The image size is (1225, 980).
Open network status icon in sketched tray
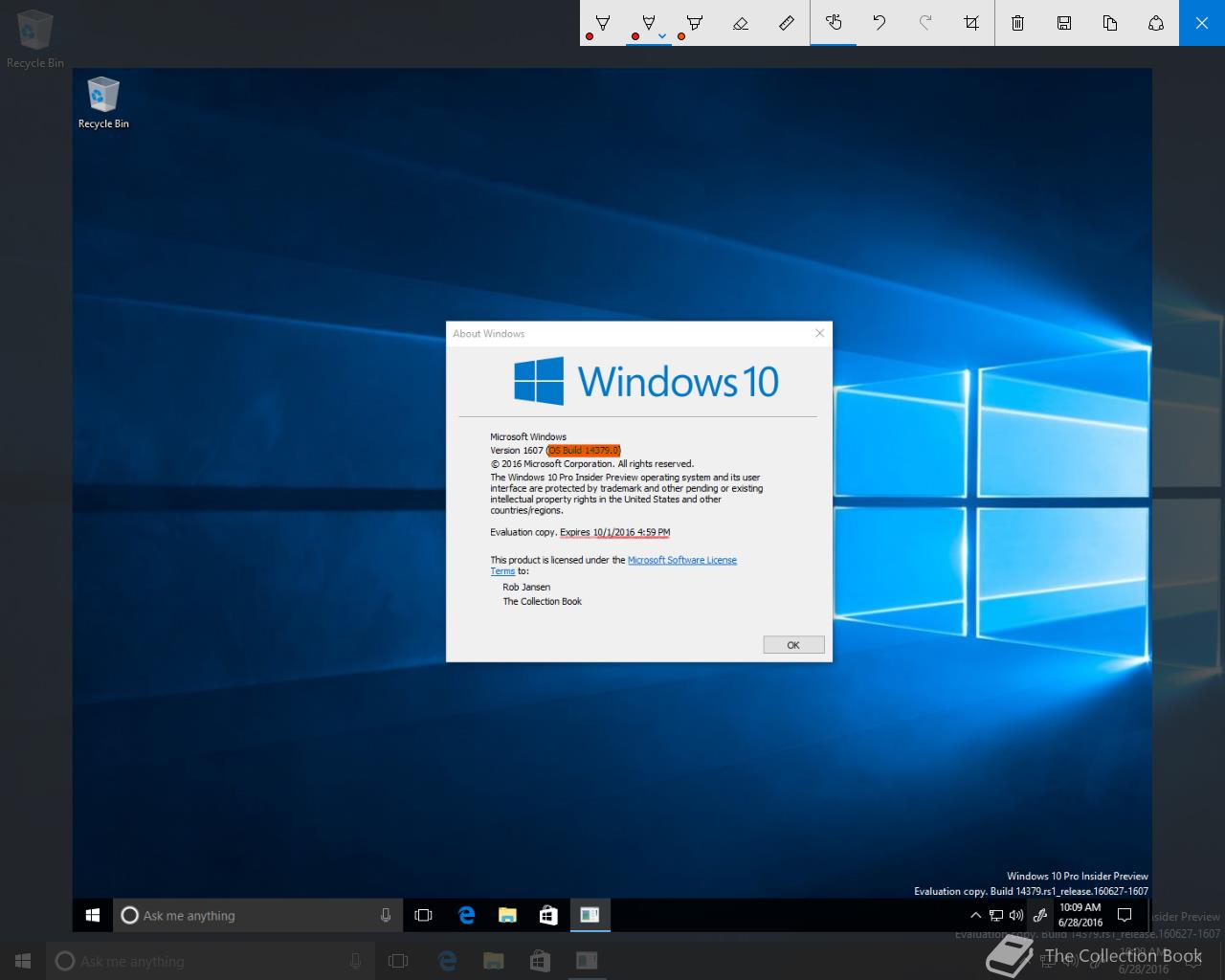point(996,916)
